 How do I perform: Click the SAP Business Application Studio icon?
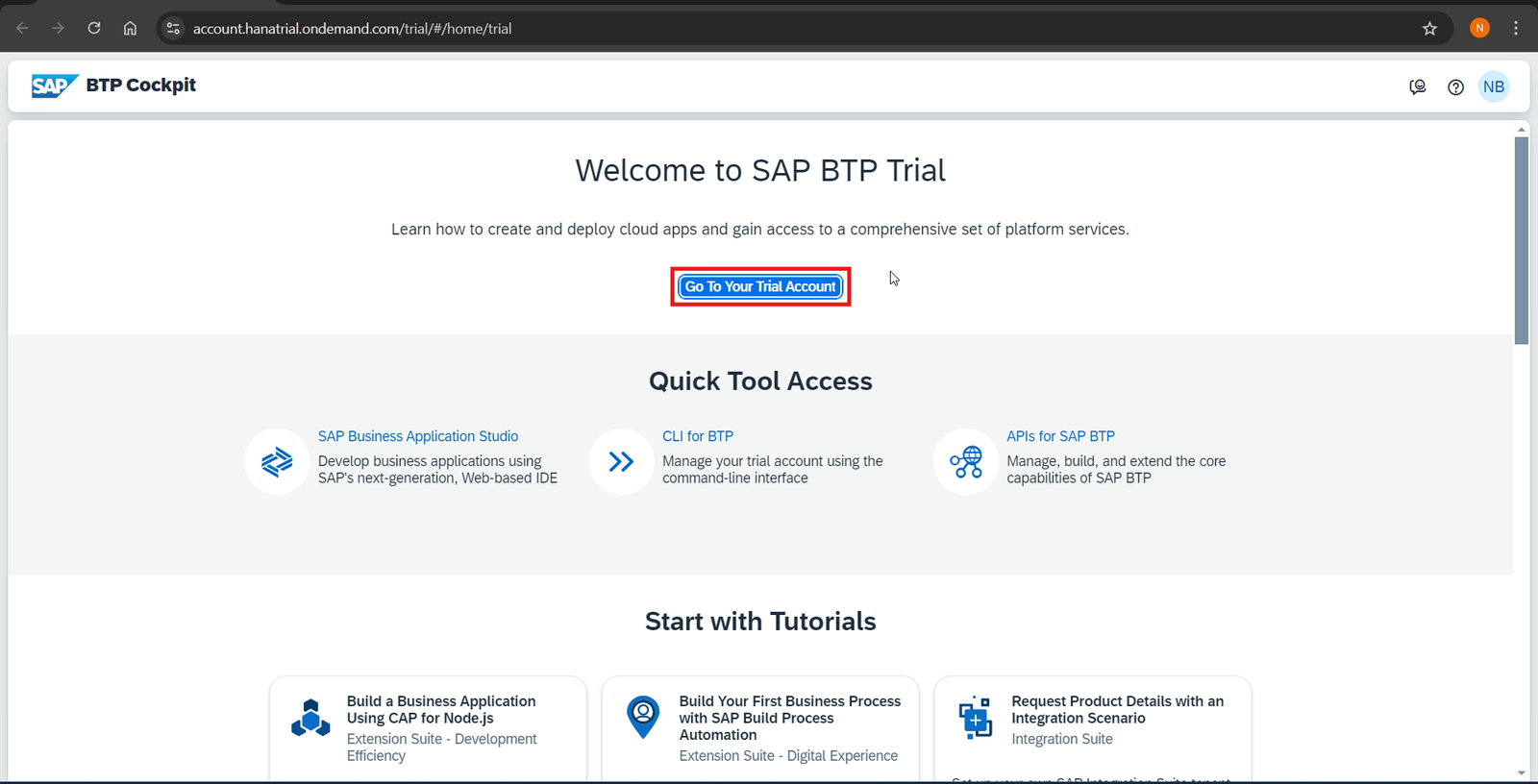pos(277,462)
